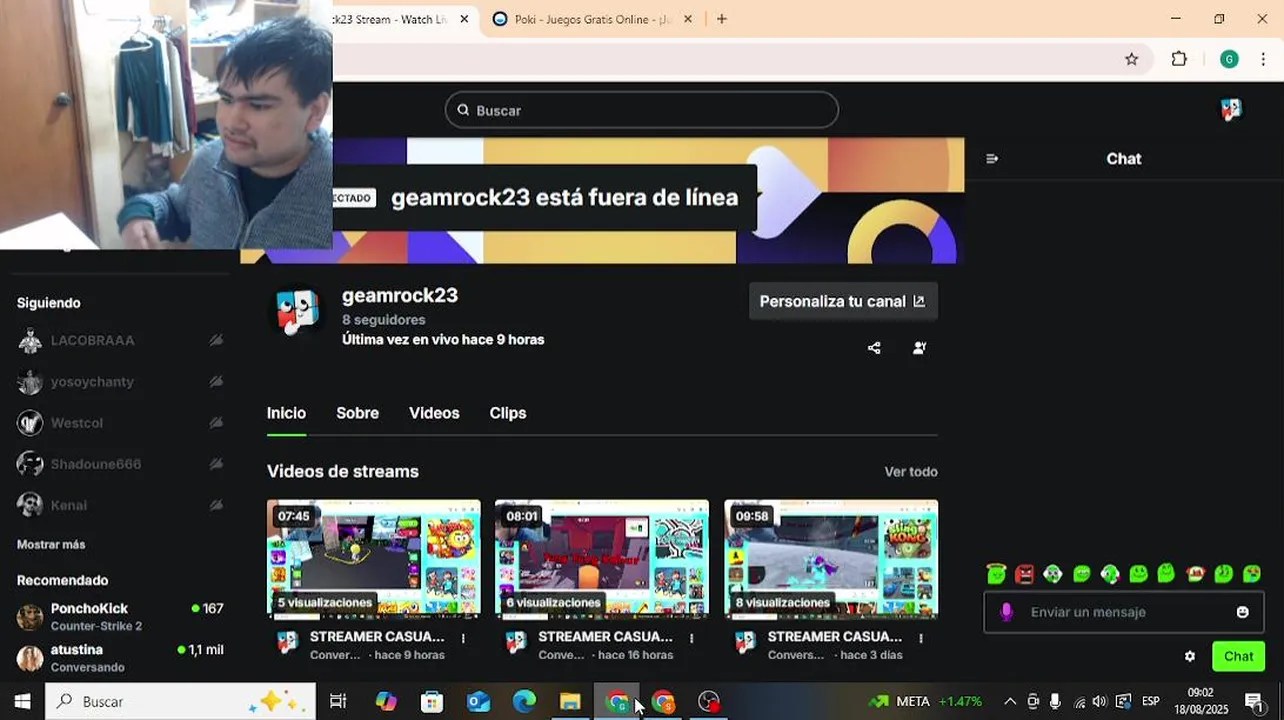Open Chrome three-dot menu
The width and height of the screenshot is (1284, 720).
(x=1263, y=59)
